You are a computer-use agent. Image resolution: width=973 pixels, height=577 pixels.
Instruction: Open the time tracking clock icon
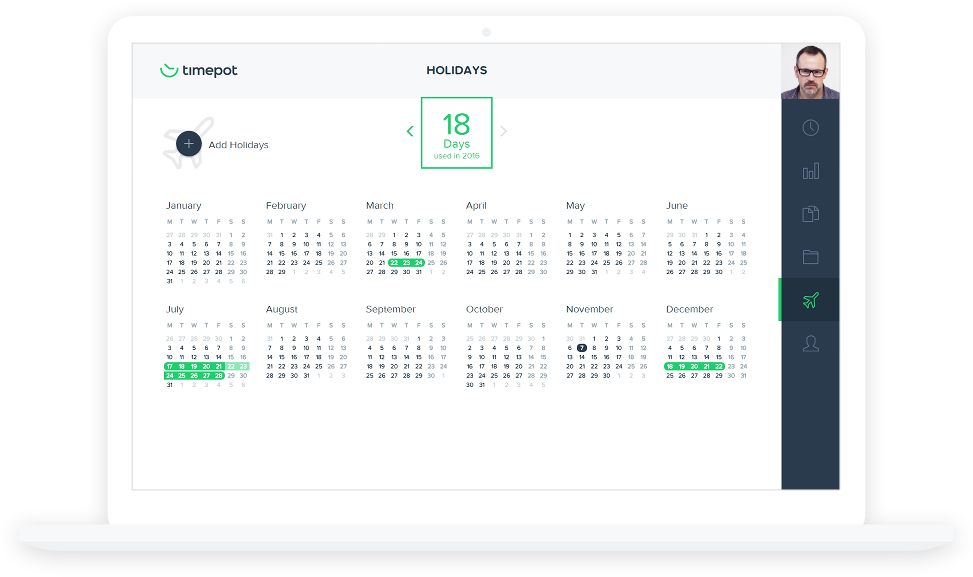coord(810,128)
